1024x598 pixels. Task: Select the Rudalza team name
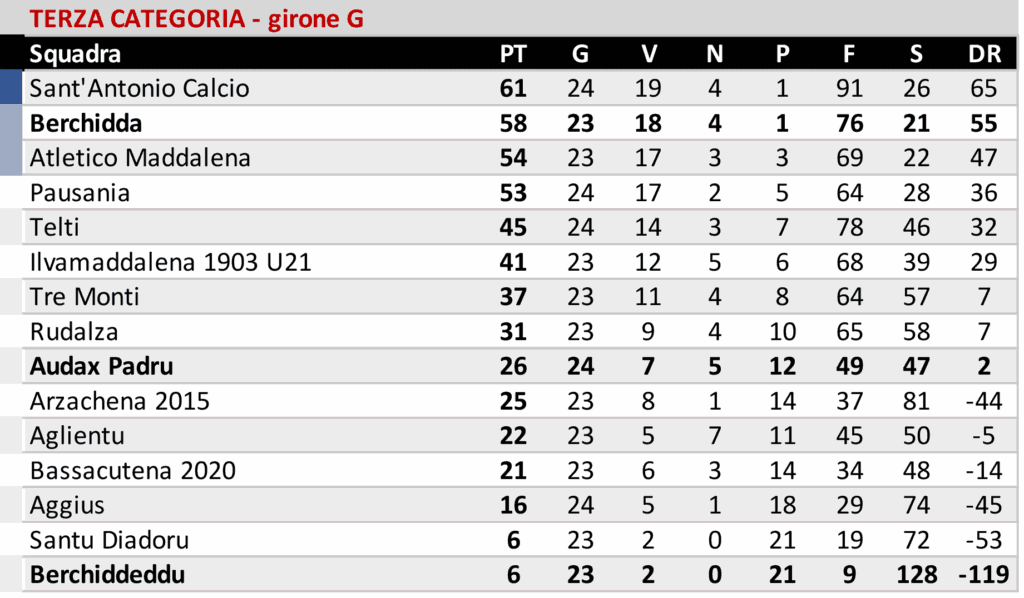[x=74, y=332]
